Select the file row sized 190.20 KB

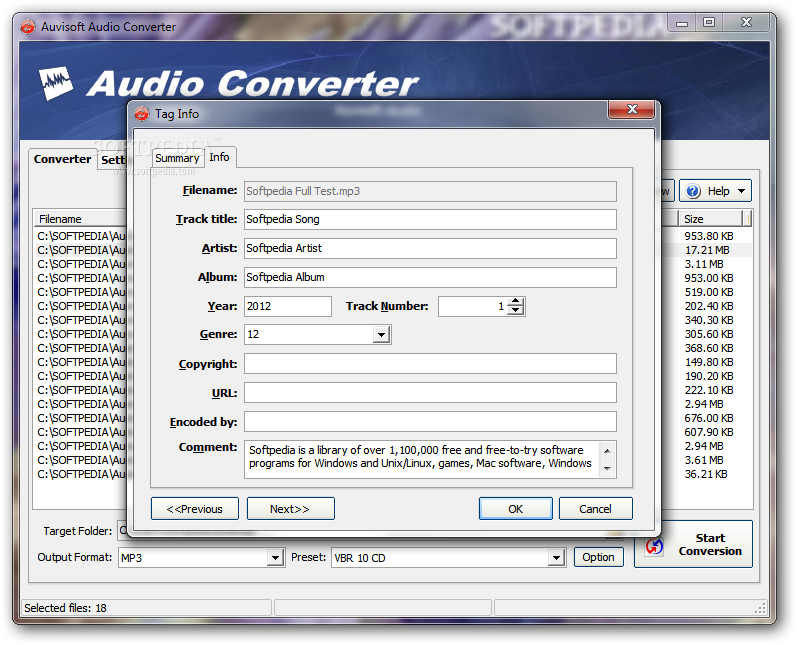click(709, 376)
